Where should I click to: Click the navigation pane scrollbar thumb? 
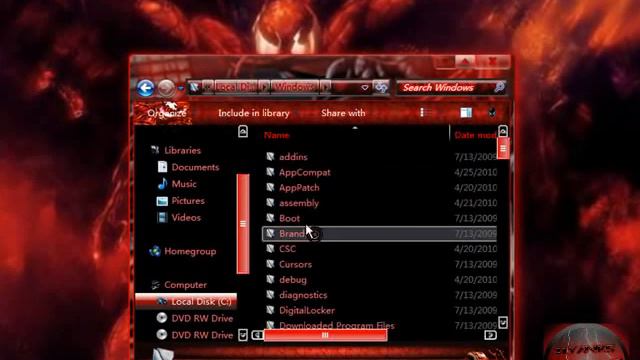click(x=243, y=224)
